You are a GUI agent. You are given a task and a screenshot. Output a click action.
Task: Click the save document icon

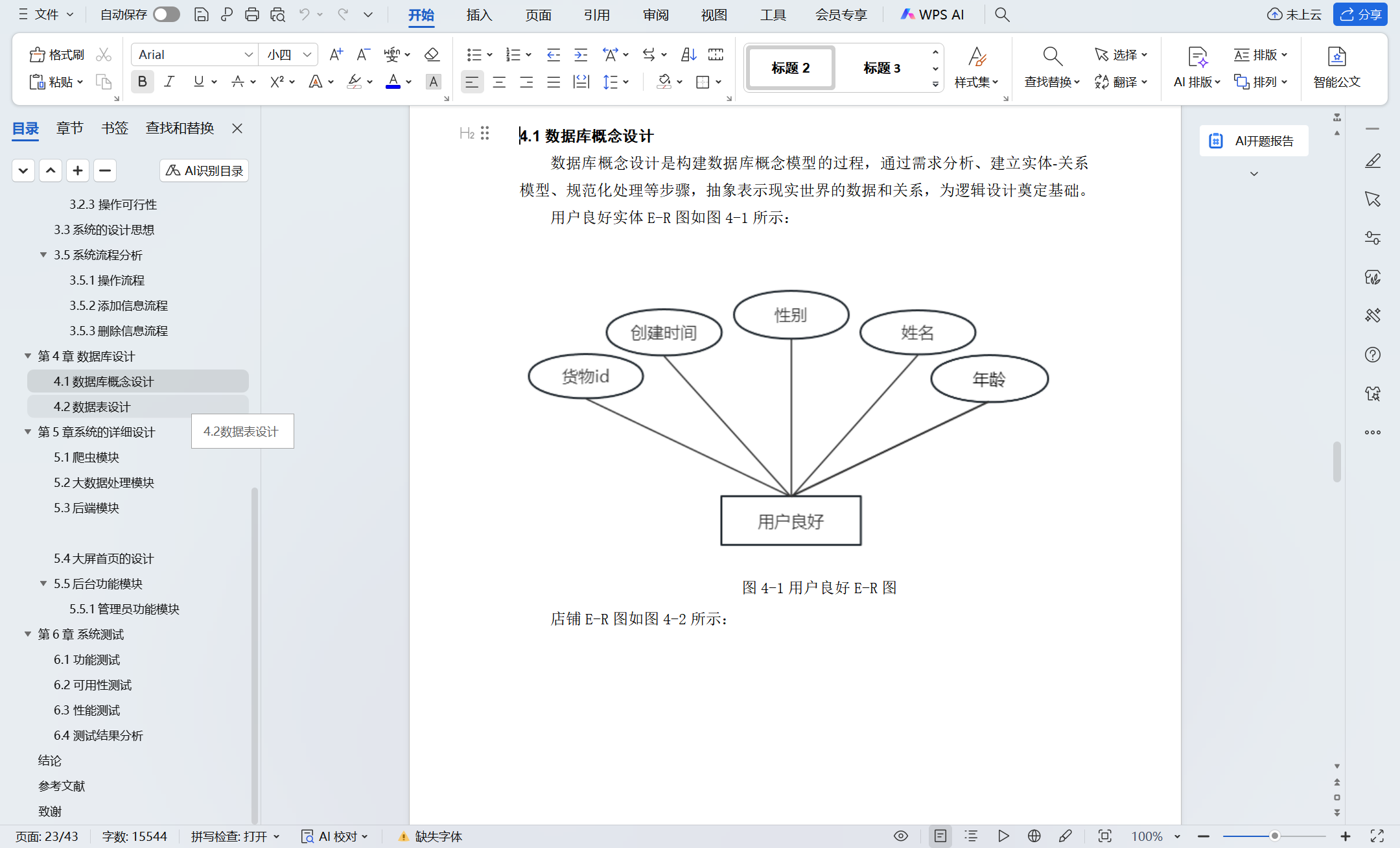202,14
